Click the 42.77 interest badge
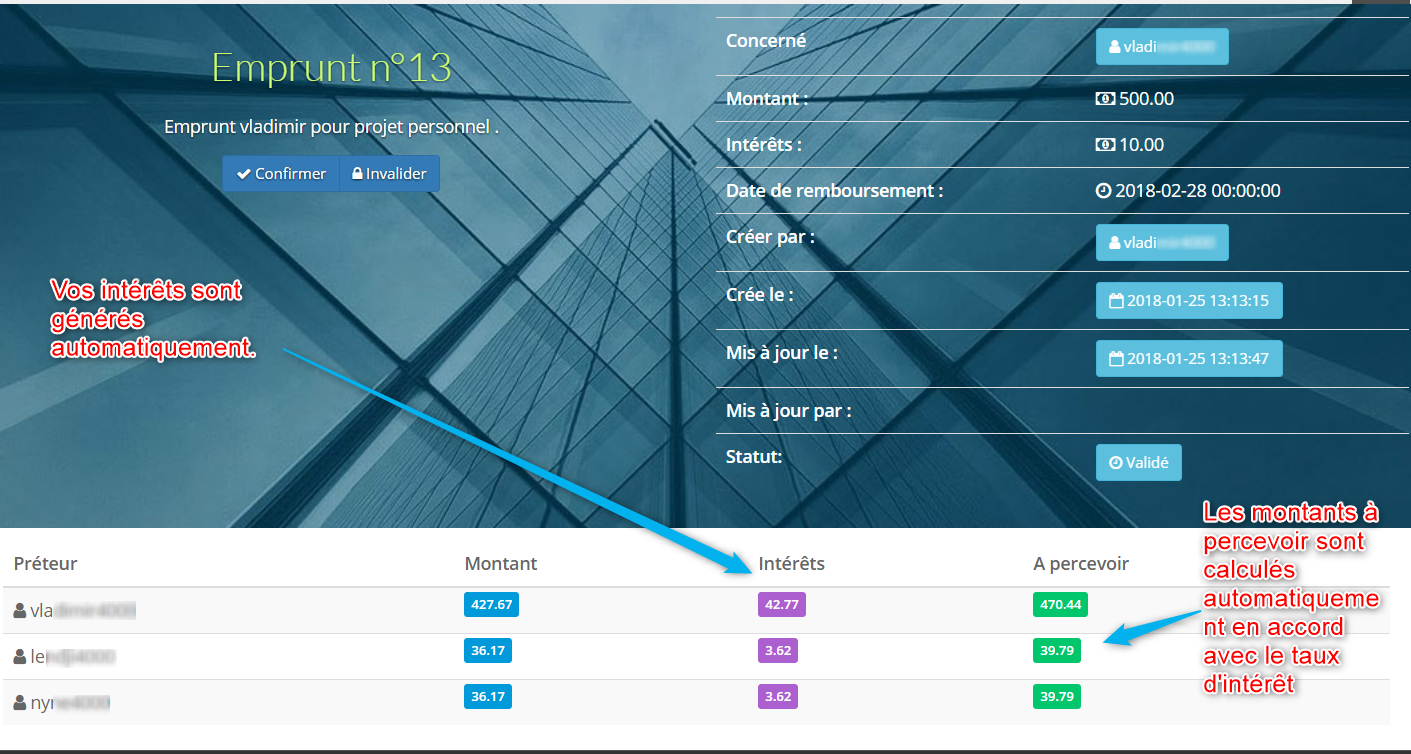Viewport: 1411px width, 754px height. pyautogui.click(x=781, y=604)
